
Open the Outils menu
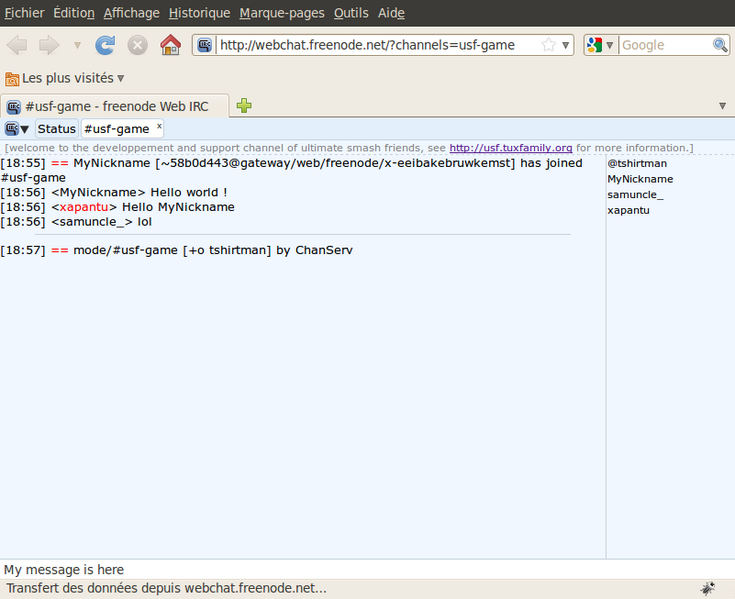click(351, 13)
